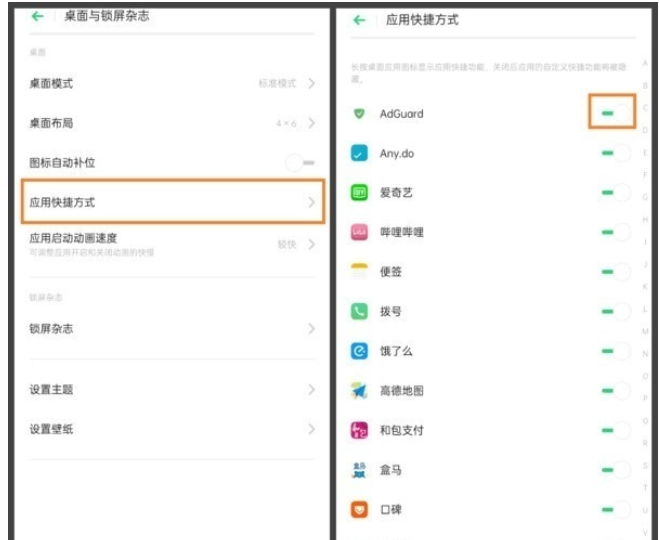Go back from 桌面与锁屏杂志 screen
The height and width of the screenshot is (540, 659).
click(38, 16)
